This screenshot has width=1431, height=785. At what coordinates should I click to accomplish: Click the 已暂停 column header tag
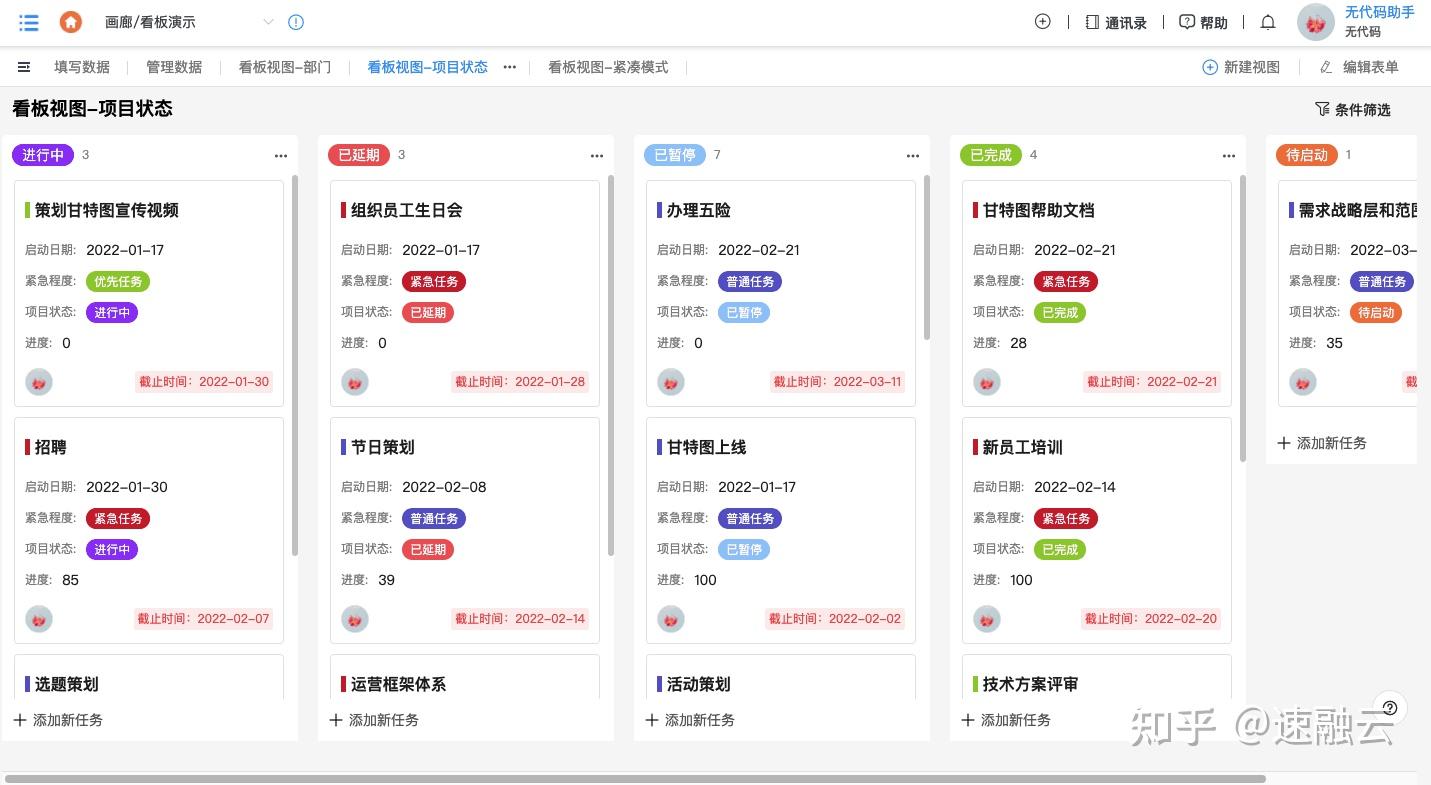click(675, 155)
